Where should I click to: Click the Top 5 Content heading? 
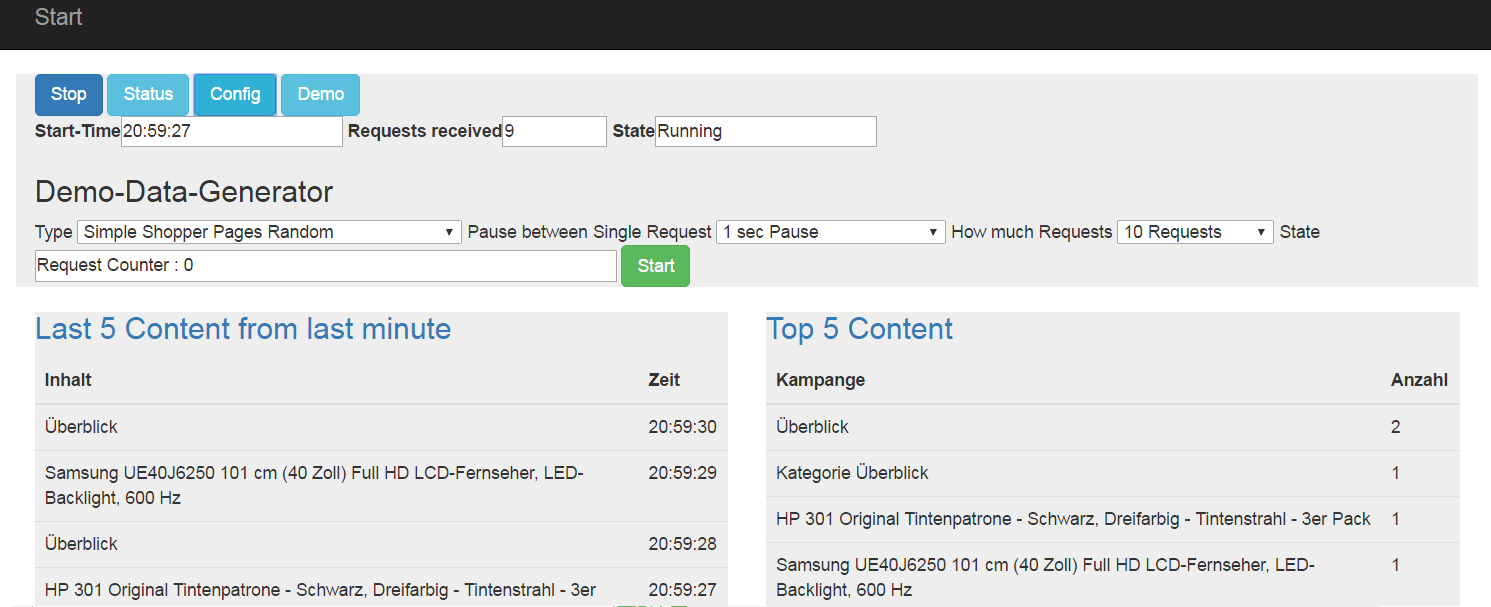click(x=858, y=328)
